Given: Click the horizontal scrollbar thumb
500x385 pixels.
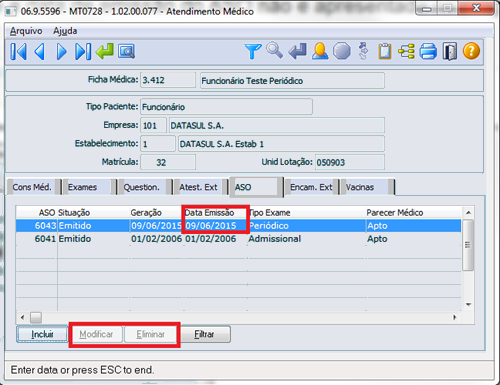Looking at the screenshot, I should pos(36,317).
